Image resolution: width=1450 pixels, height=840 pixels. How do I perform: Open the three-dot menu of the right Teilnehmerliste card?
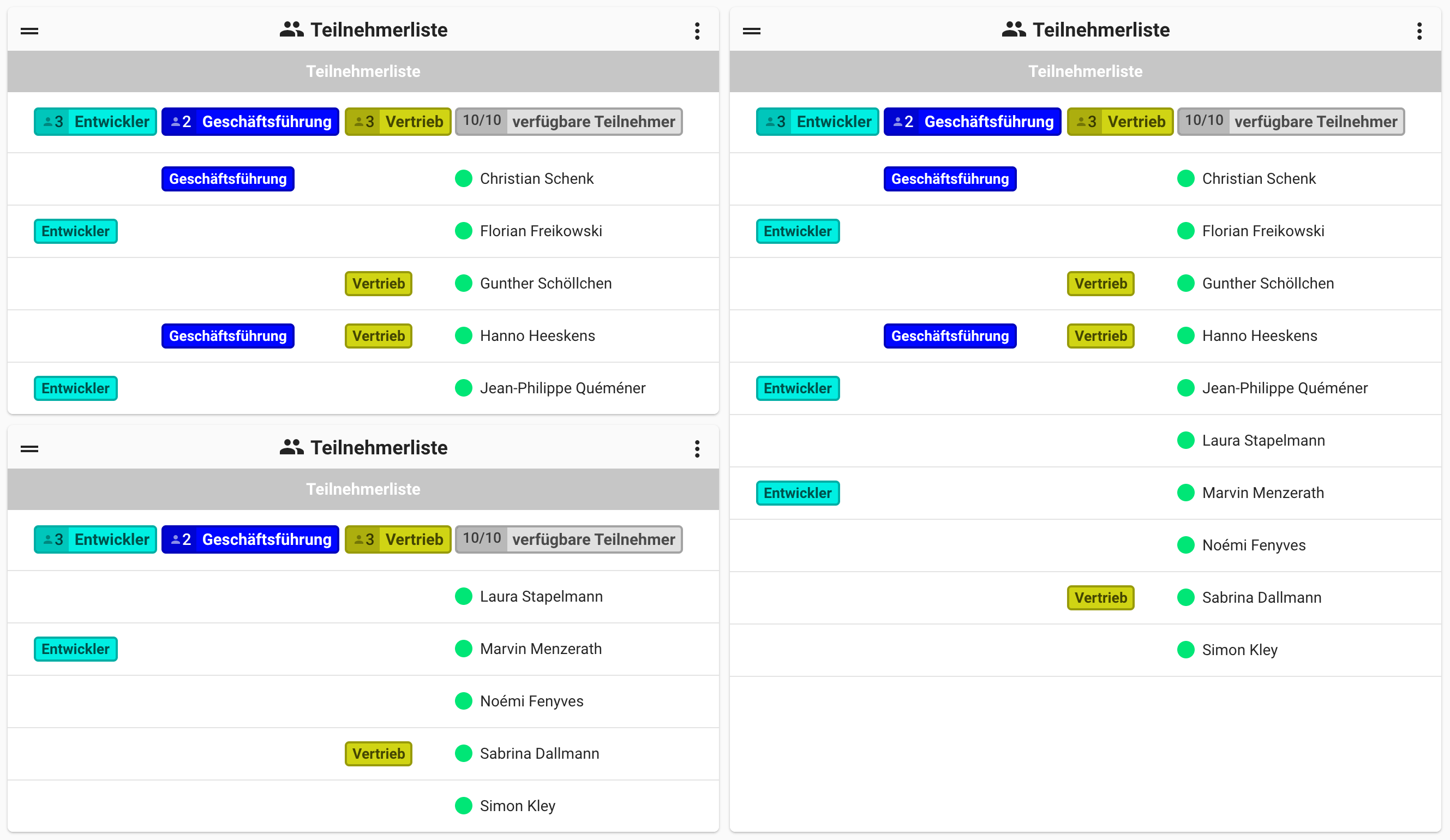click(x=1419, y=31)
